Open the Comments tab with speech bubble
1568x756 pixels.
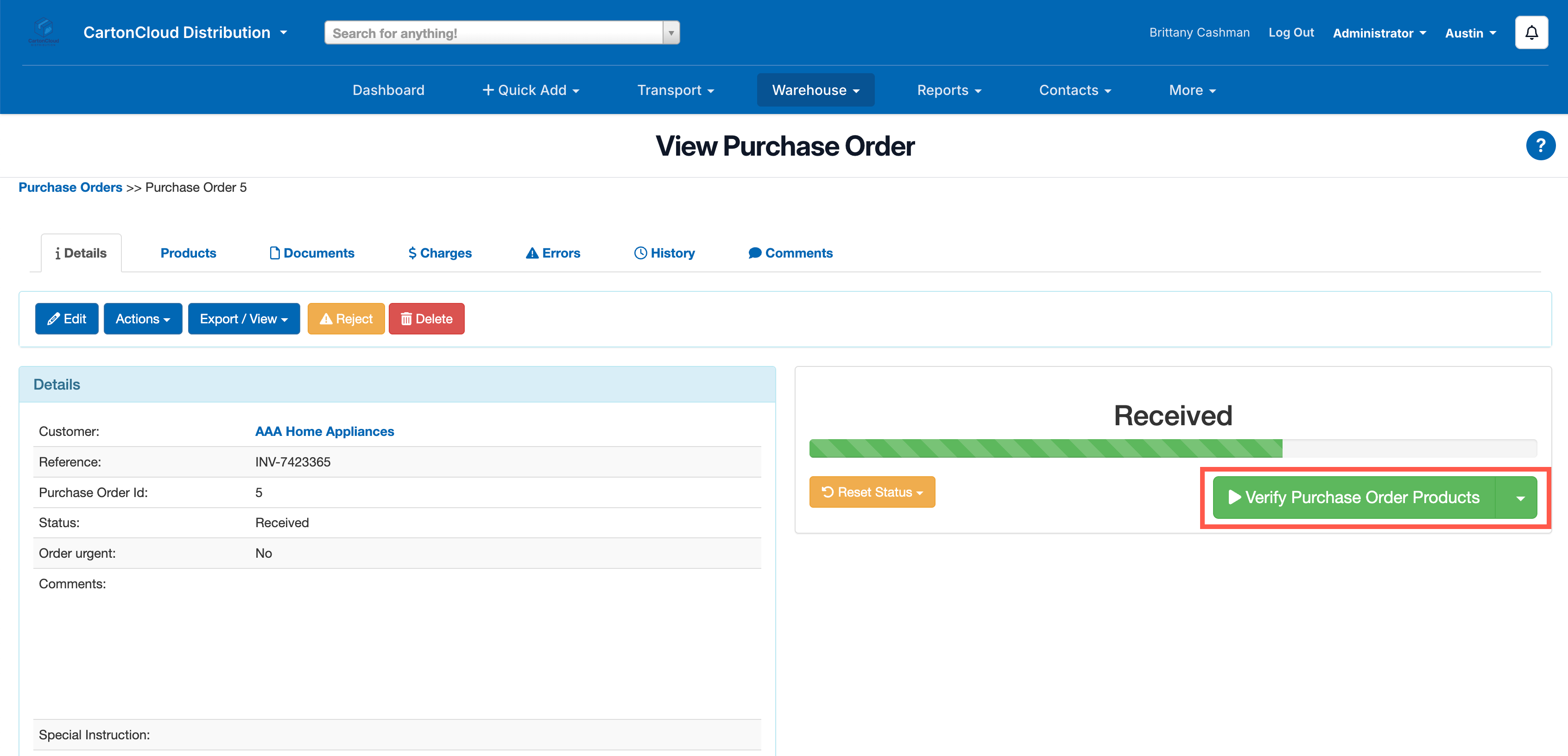pos(790,253)
